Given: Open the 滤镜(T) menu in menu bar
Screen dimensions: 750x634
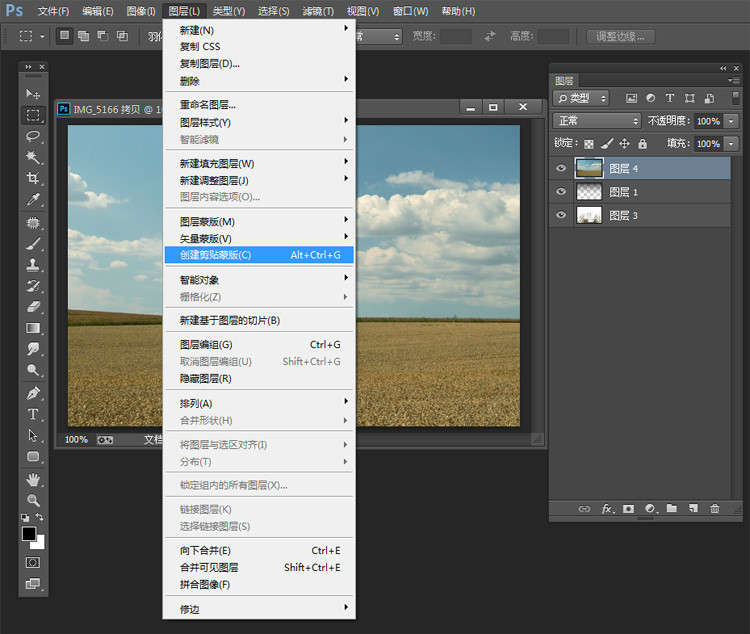Looking at the screenshot, I should pyautogui.click(x=318, y=11).
